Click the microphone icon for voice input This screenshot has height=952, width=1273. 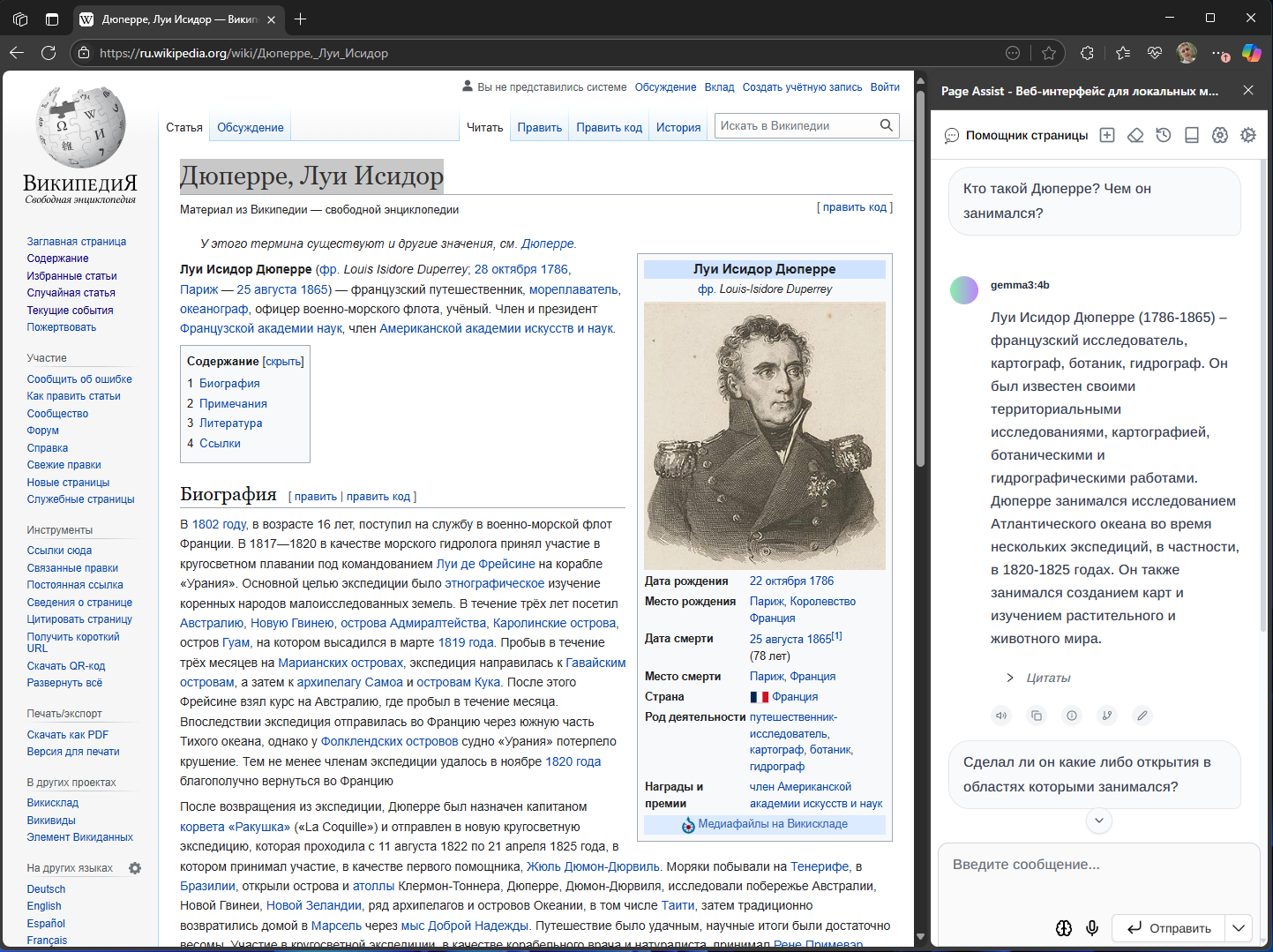[1092, 927]
